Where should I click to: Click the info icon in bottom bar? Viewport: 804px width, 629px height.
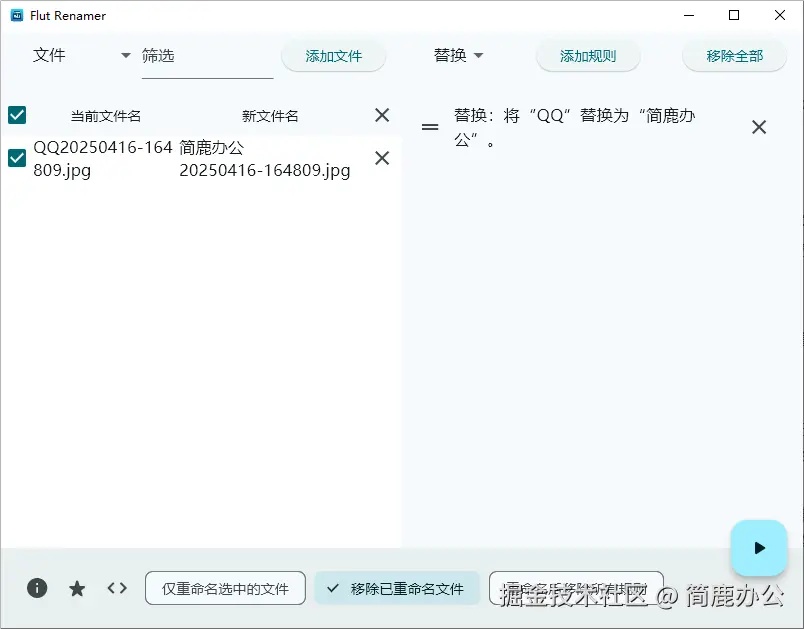37,587
